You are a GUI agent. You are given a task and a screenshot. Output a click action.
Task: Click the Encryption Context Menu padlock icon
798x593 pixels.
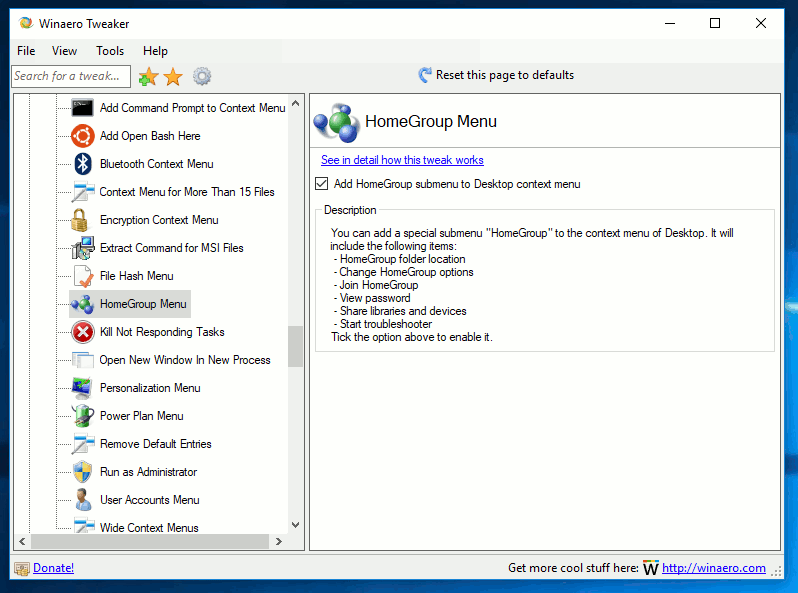[x=83, y=220]
